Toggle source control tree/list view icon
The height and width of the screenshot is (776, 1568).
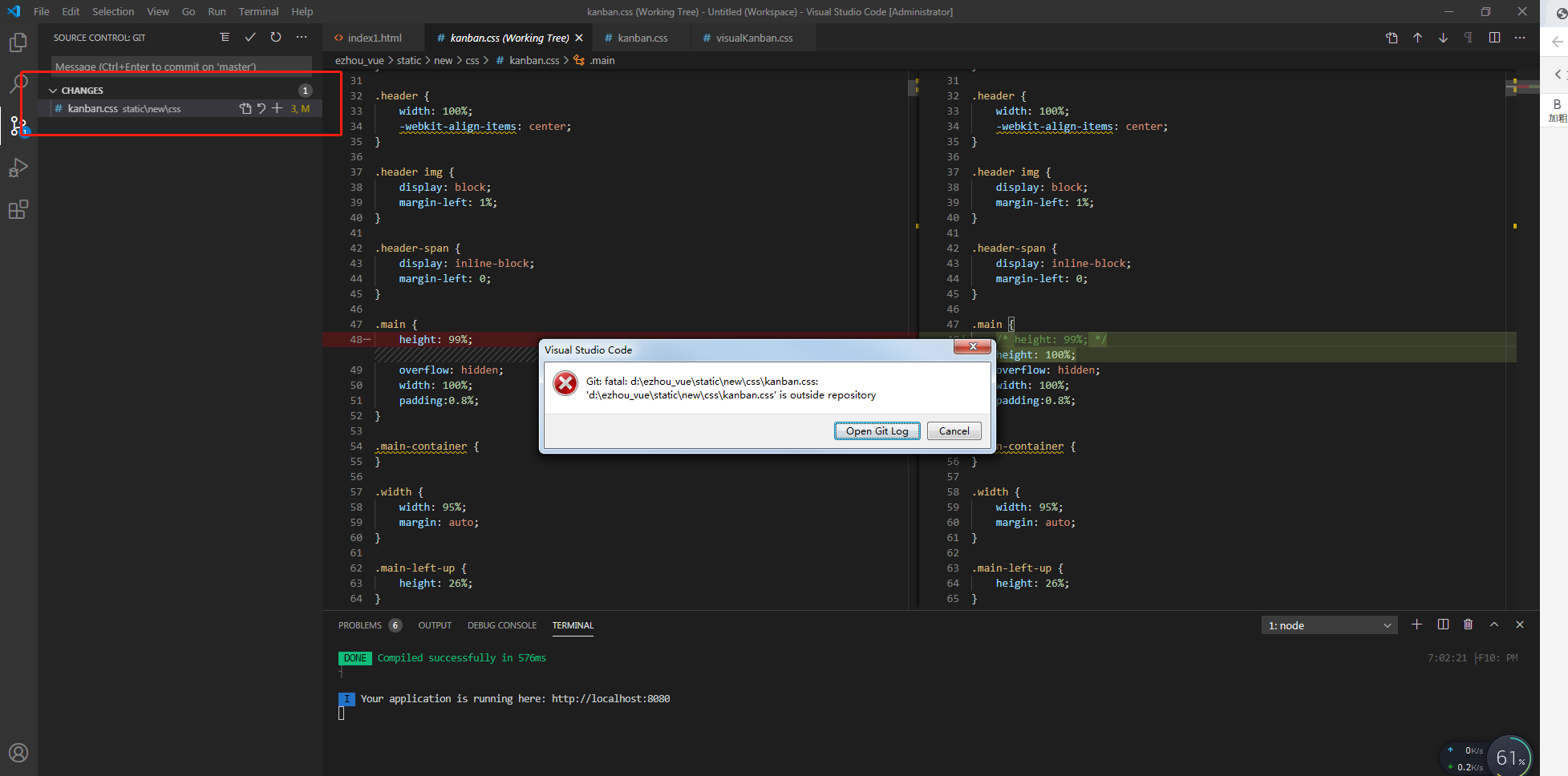225,37
